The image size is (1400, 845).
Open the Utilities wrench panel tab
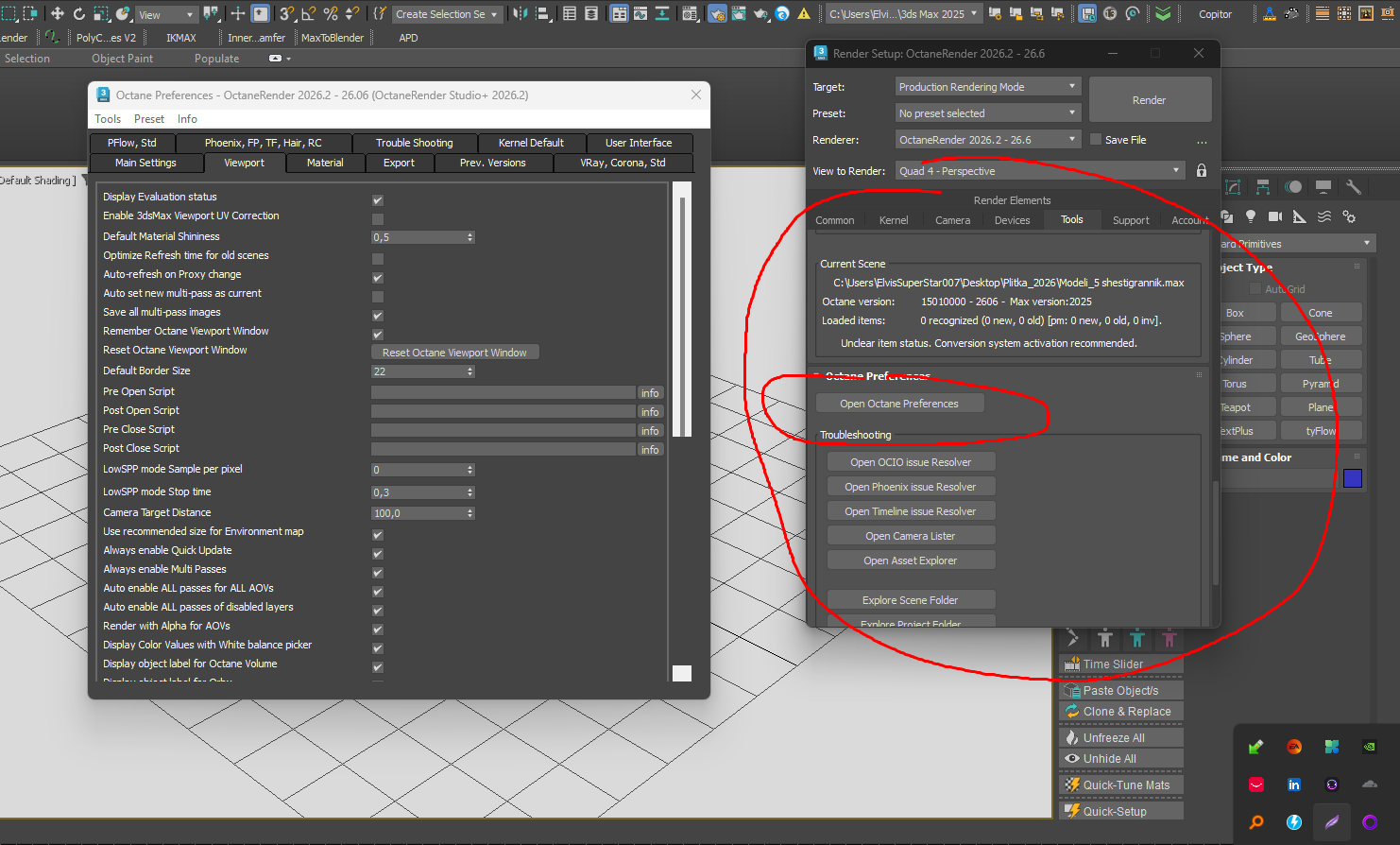(x=1354, y=187)
